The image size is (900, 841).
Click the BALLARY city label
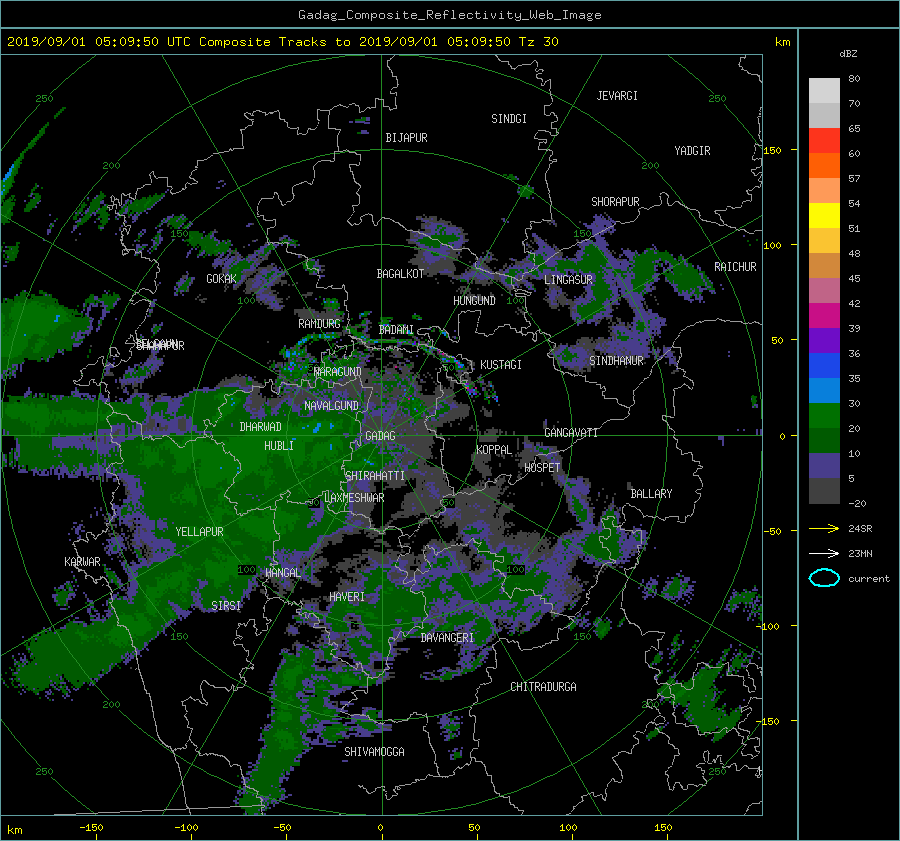pos(651,494)
